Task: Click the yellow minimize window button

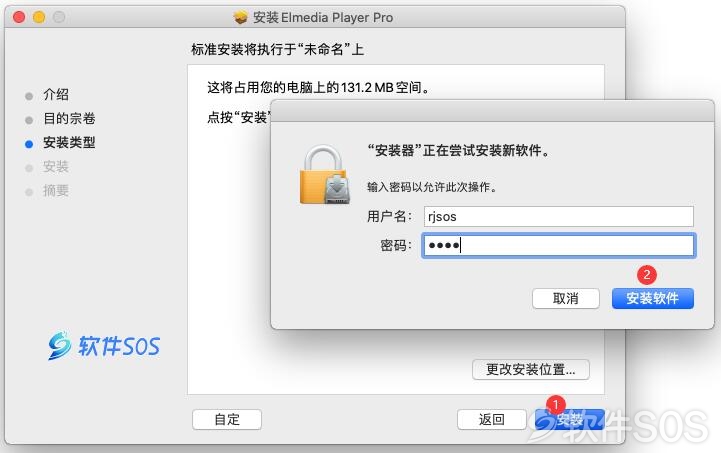Action: pyautogui.click(x=39, y=17)
